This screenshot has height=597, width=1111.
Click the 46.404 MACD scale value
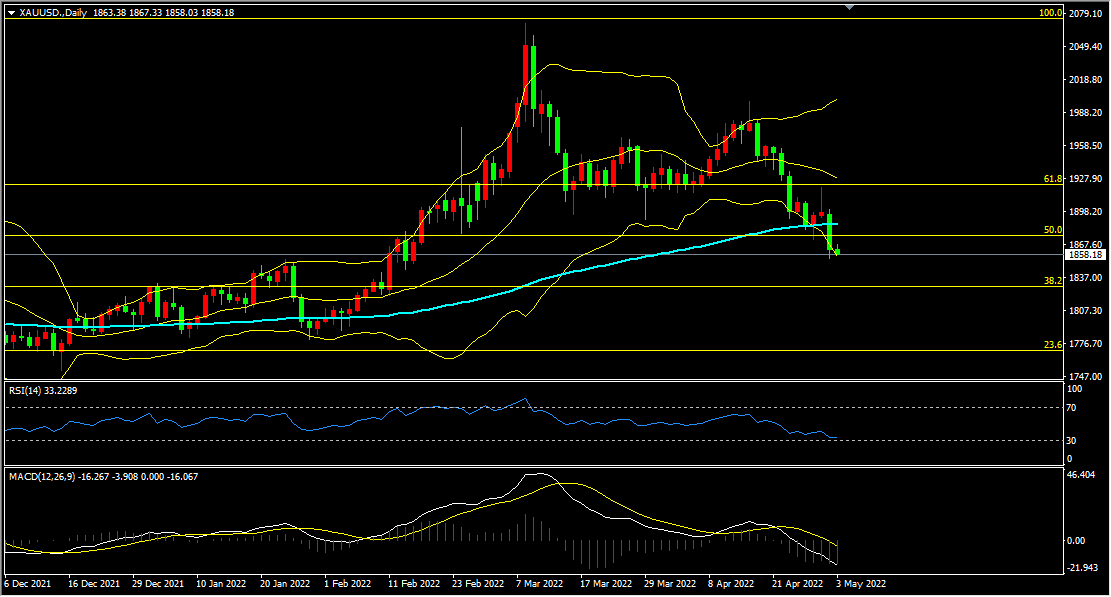[x=1081, y=474]
